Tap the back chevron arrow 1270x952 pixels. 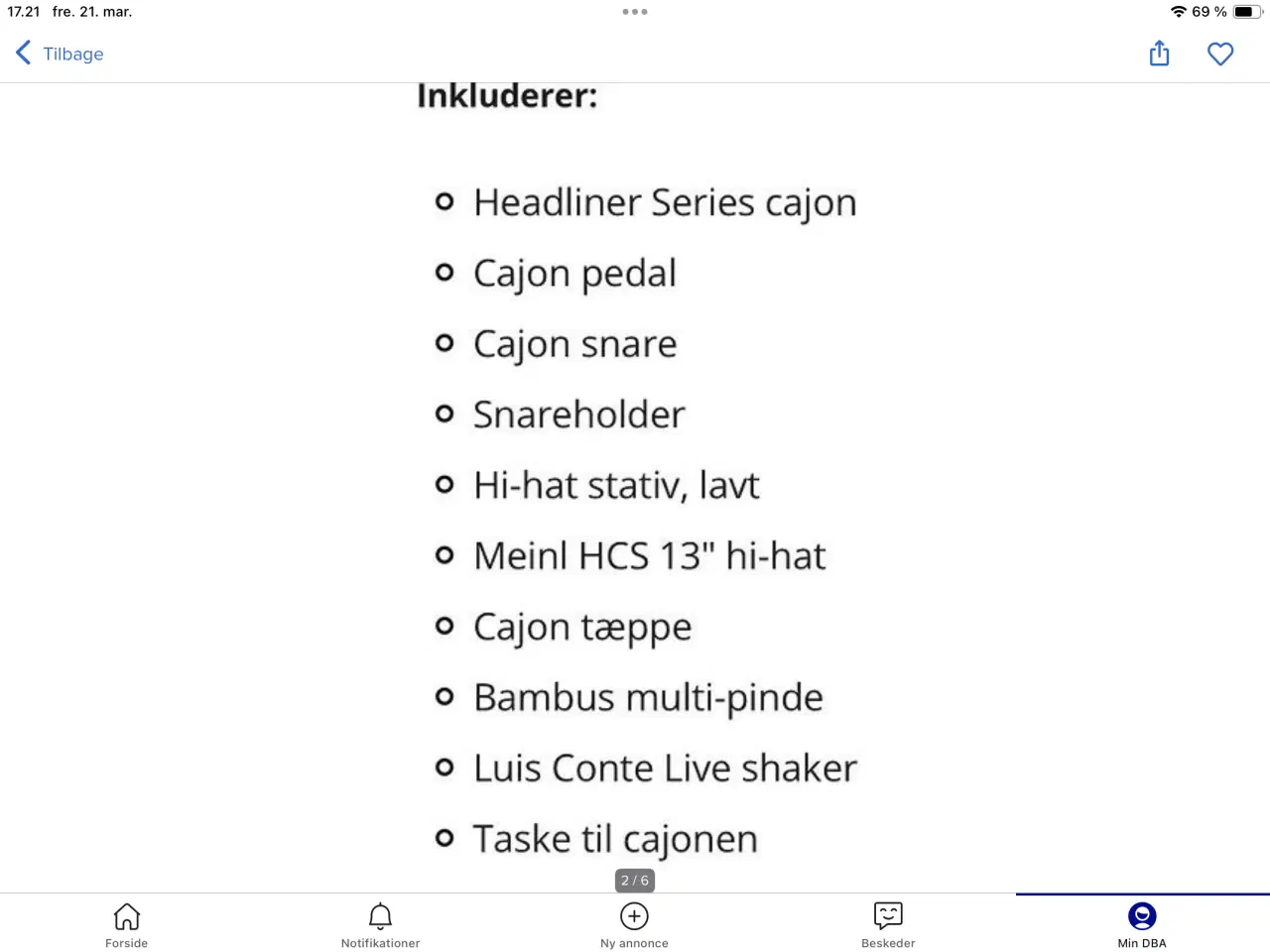(x=24, y=53)
